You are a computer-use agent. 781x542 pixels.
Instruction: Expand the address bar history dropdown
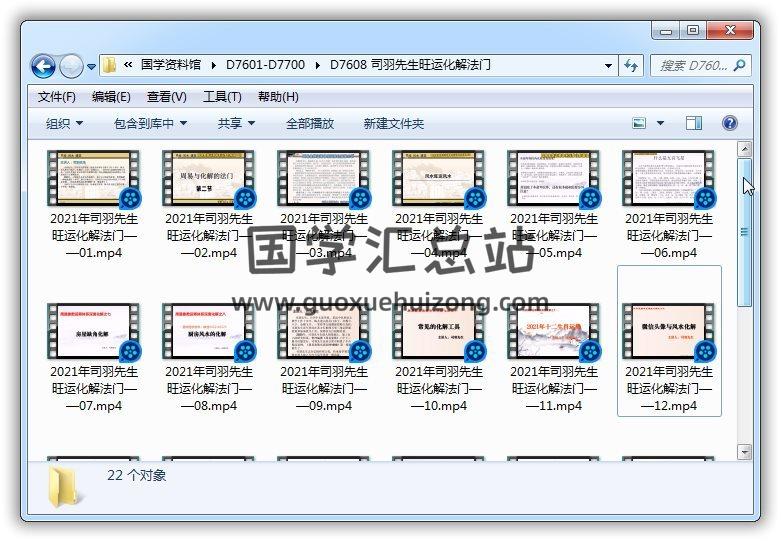609,66
